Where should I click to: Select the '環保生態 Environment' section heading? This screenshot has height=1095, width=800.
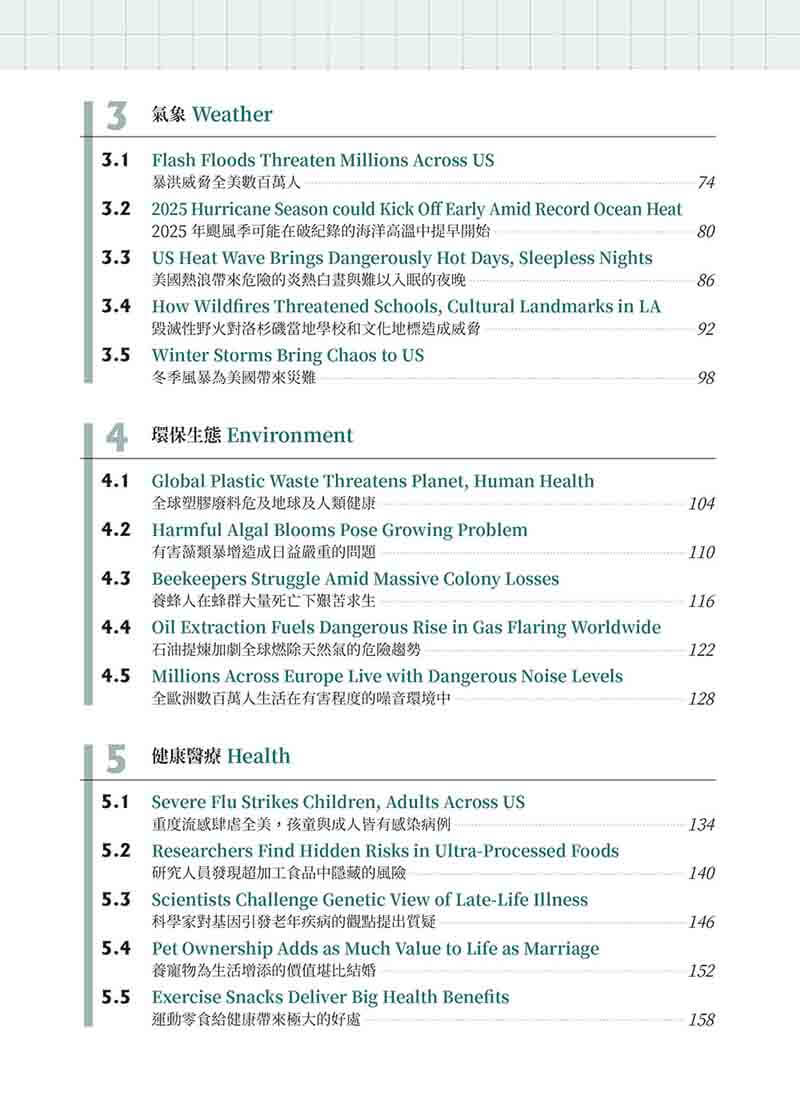click(x=252, y=436)
